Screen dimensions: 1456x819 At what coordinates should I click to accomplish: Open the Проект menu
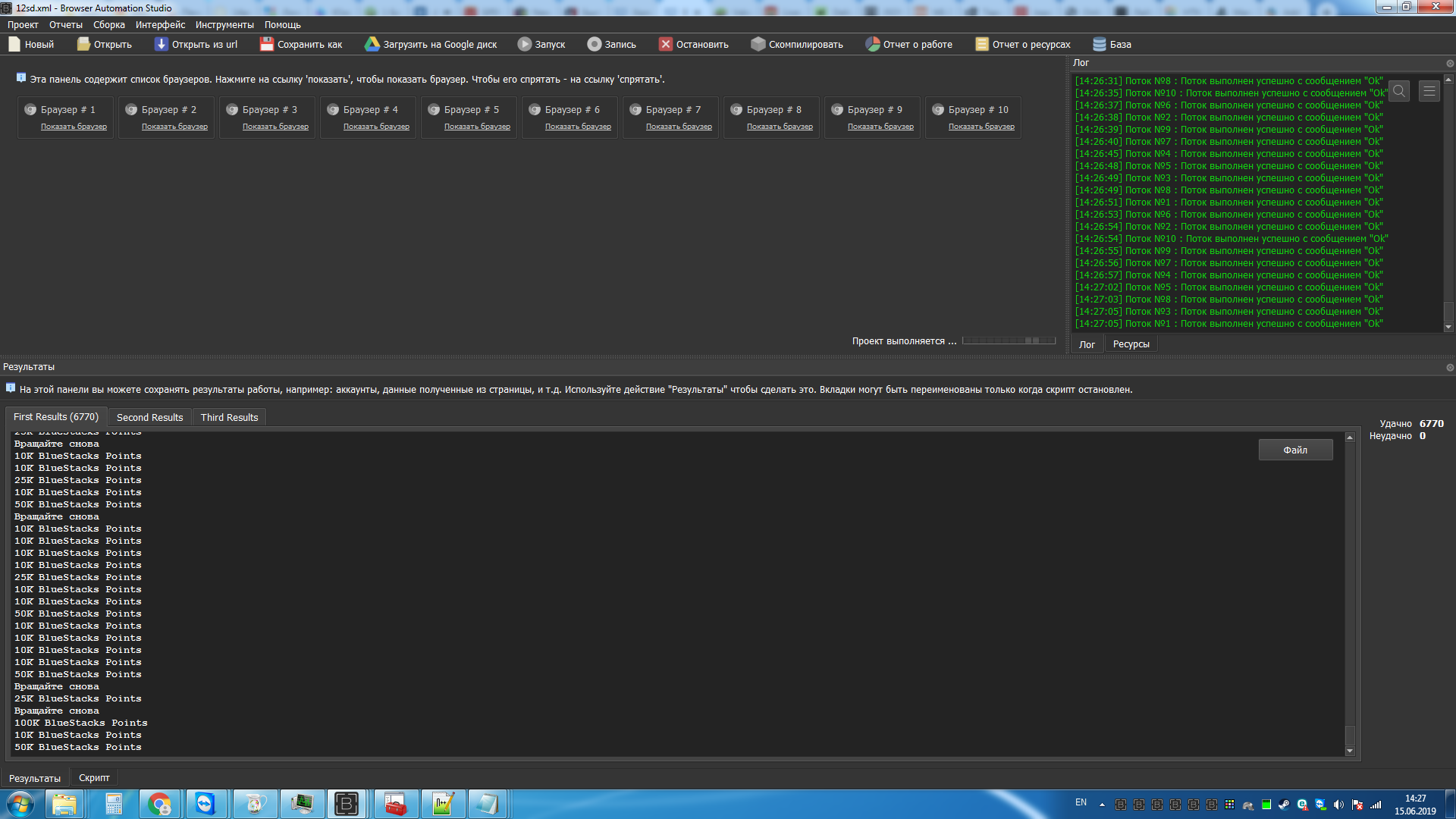(23, 25)
